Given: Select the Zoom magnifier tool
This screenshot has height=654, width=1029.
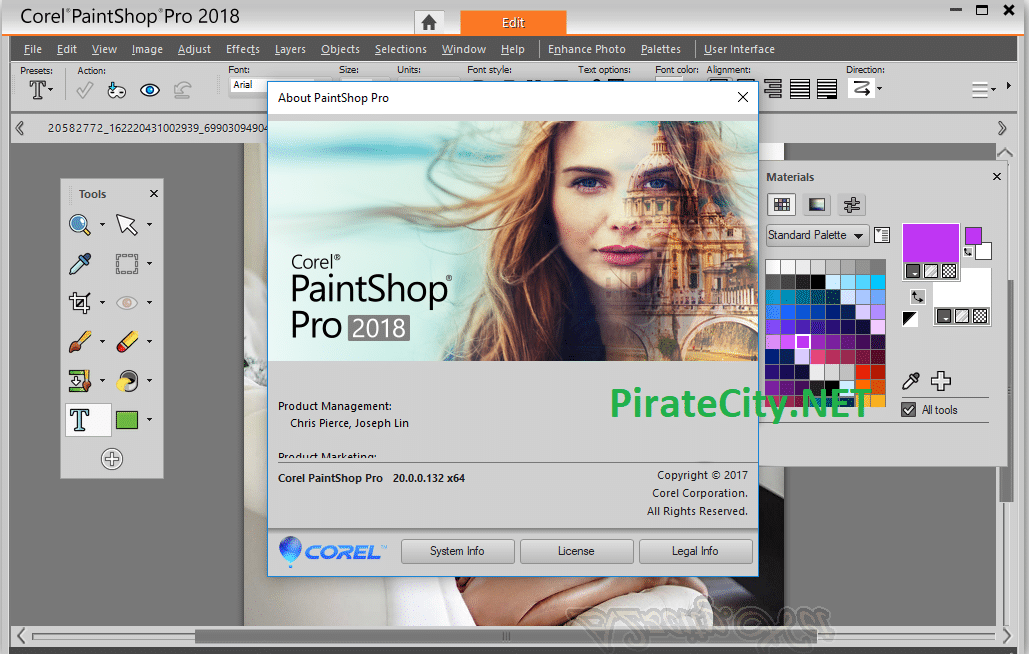Looking at the screenshot, I should 80,224.
